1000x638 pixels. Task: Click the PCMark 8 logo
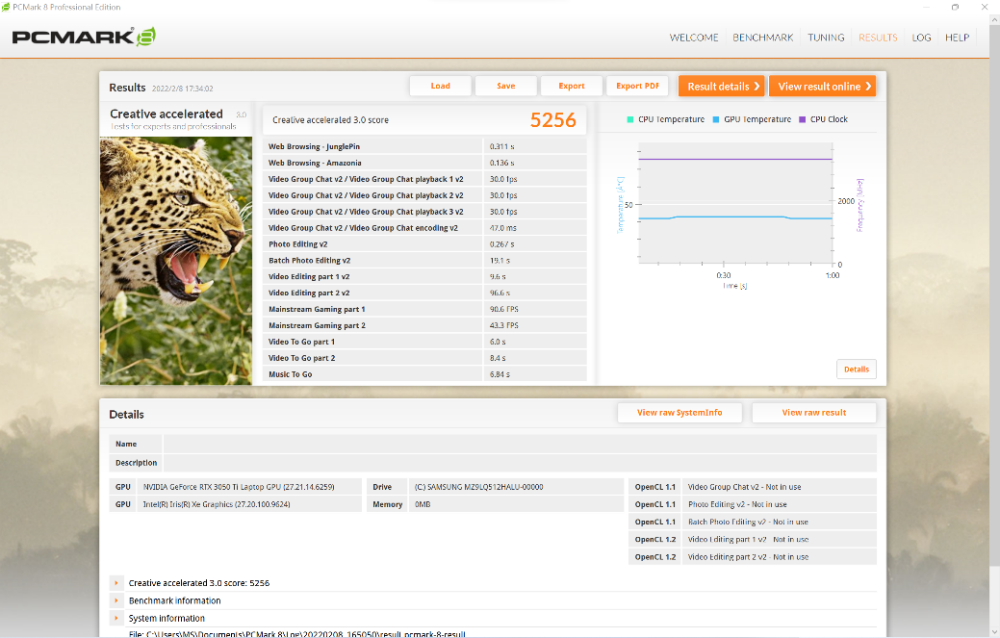(x=84, y=37)
